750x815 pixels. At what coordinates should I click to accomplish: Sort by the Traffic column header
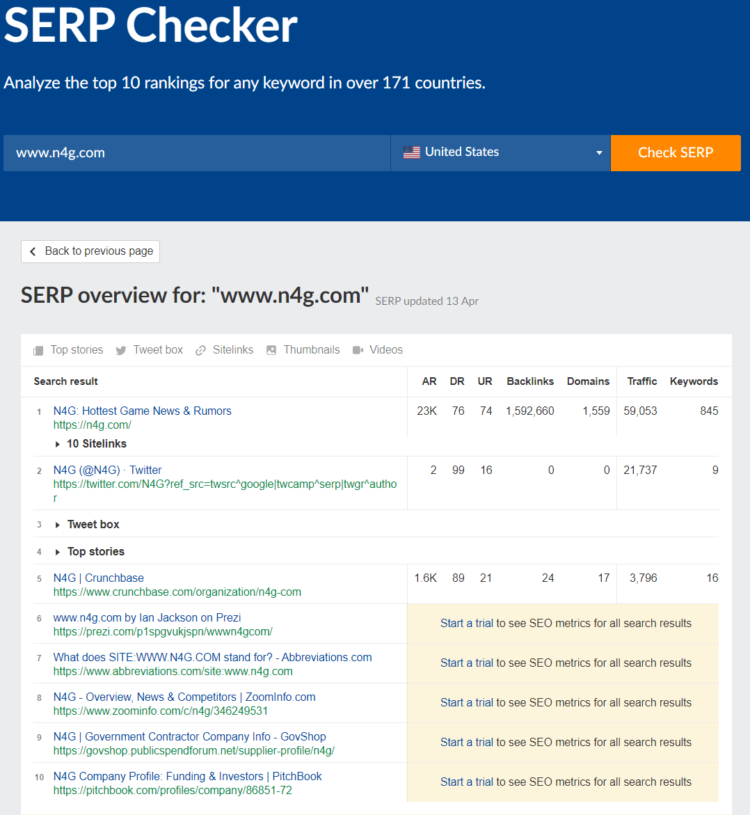point(642,382)
